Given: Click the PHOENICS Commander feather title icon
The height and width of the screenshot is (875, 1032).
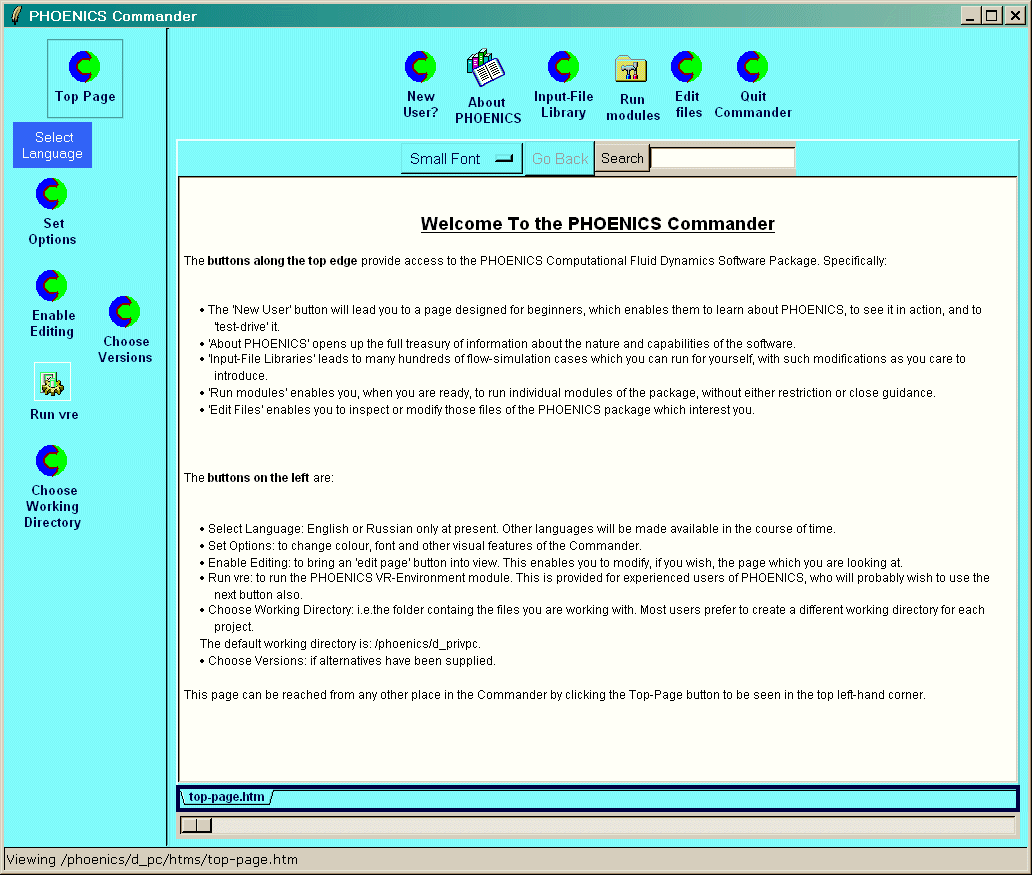Looking at the screenshot, I should [x=16, y=14].
